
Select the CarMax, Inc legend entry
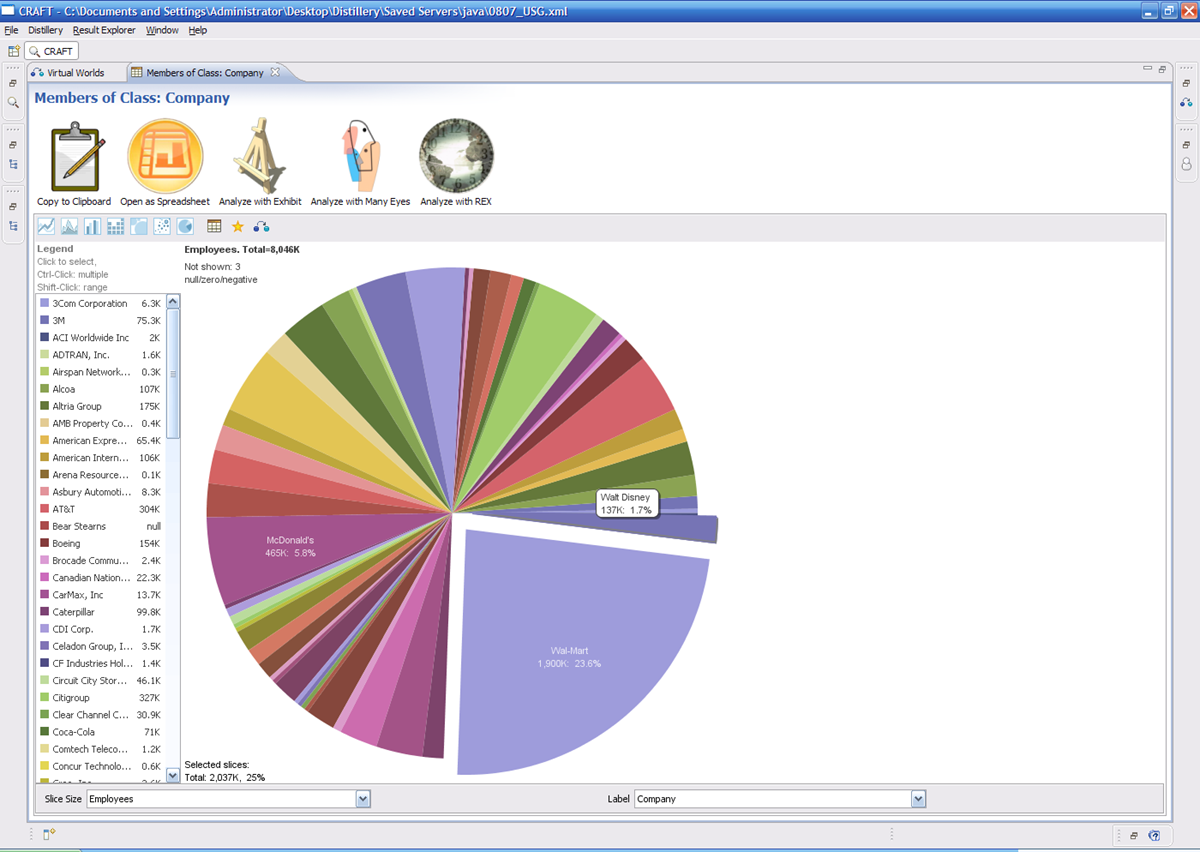[100, 595]
